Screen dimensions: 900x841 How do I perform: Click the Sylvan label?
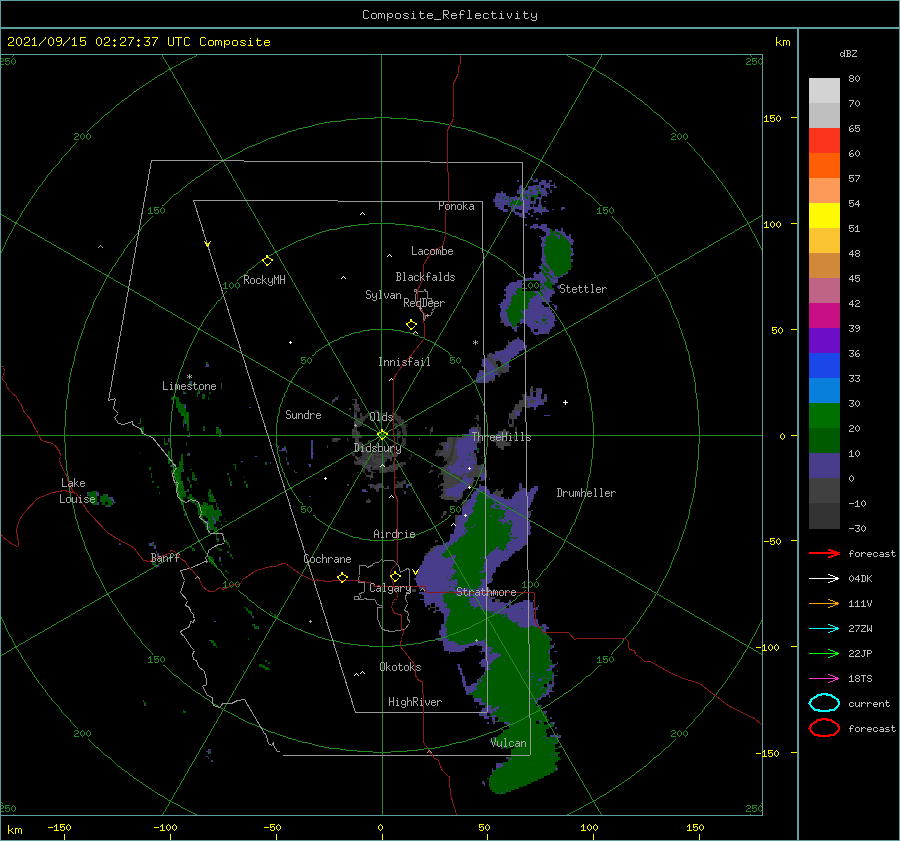click(x=383, y=295)
